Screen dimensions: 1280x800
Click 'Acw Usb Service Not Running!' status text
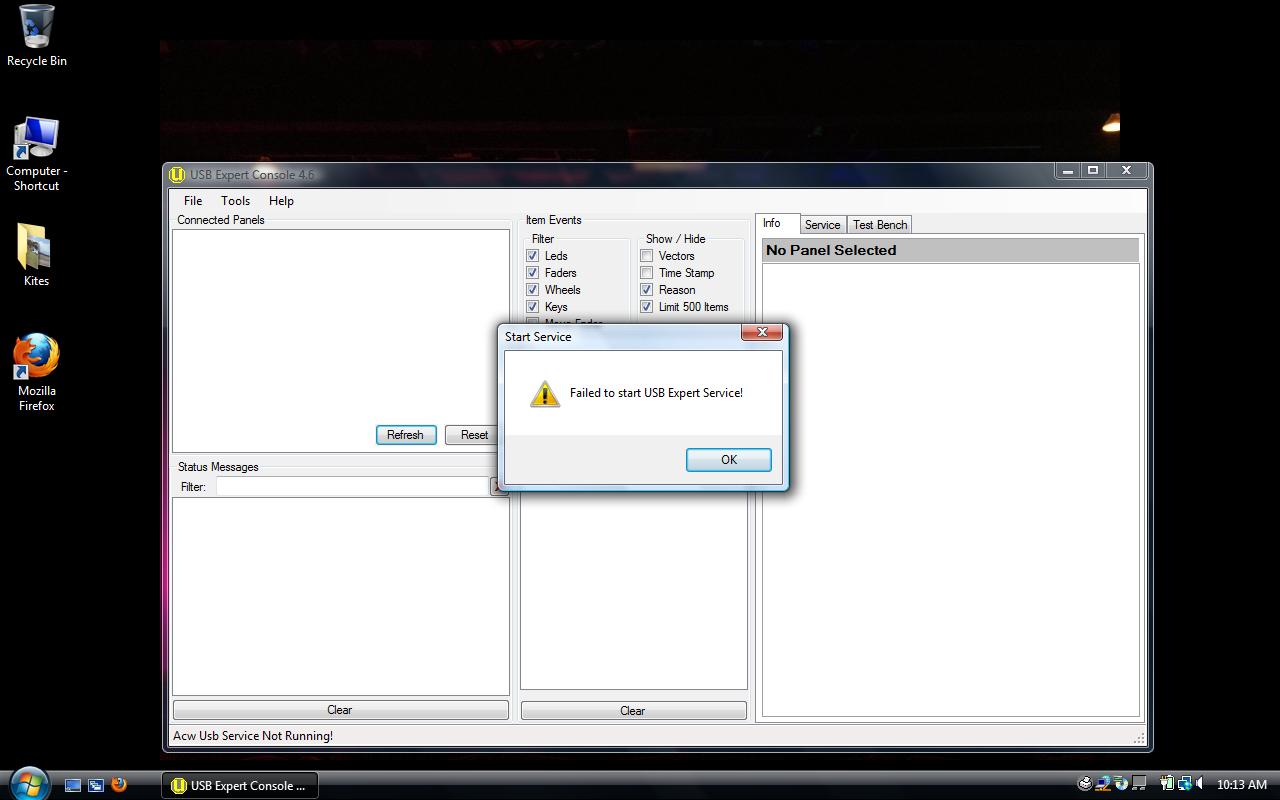point(253,736)
